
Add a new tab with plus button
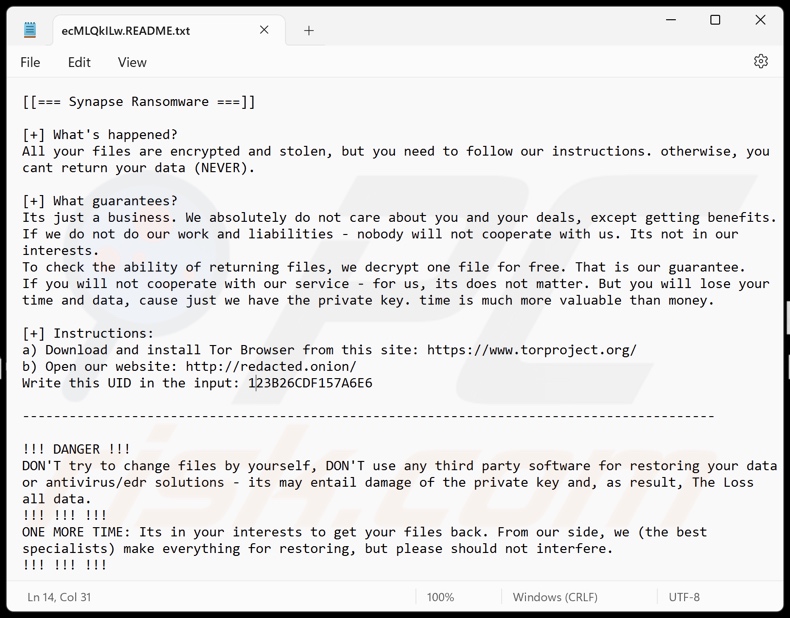coord(308,31)
